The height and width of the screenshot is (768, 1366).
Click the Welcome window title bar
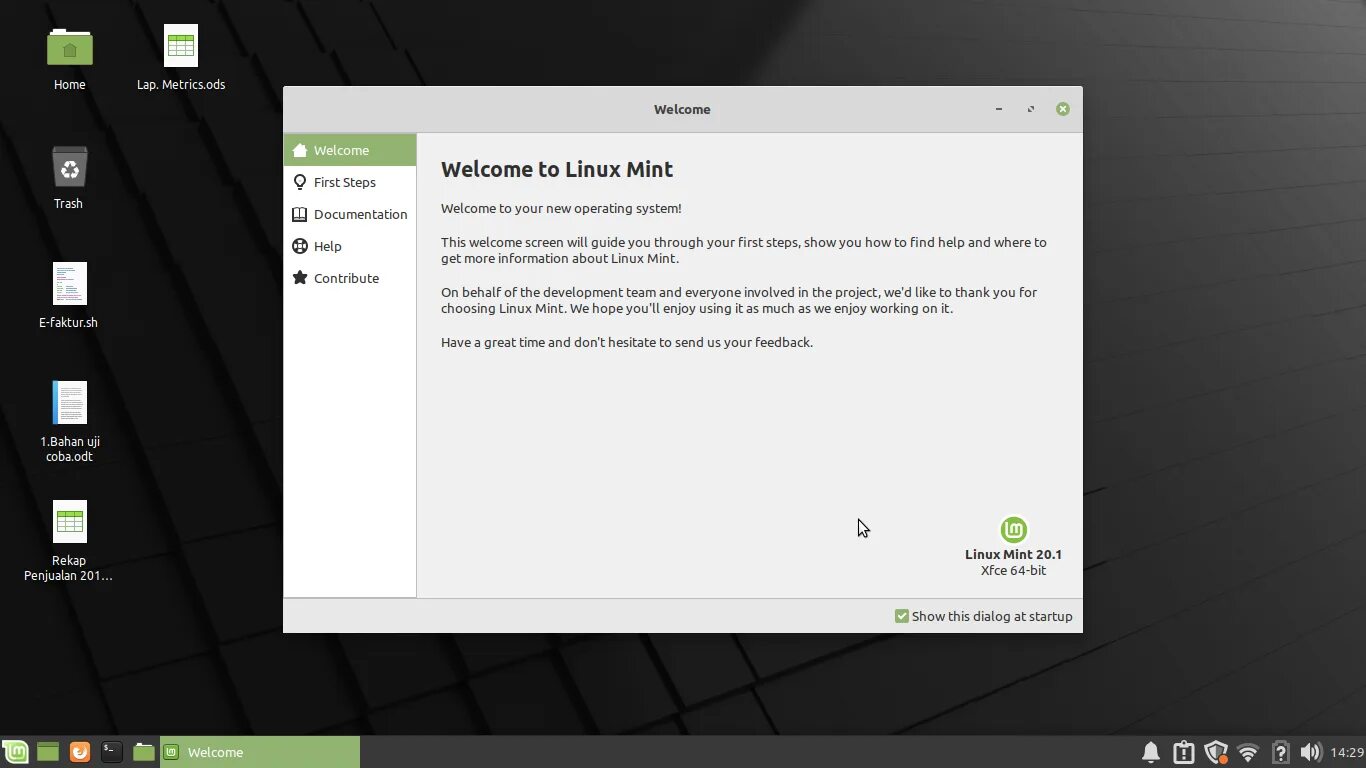[682, 109]
